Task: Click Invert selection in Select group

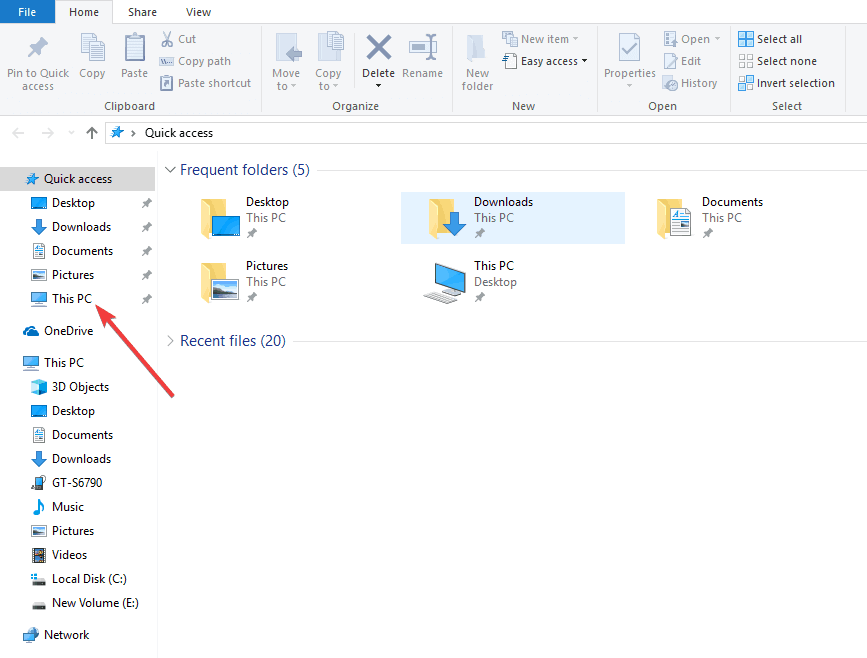Action: [786, 83]
